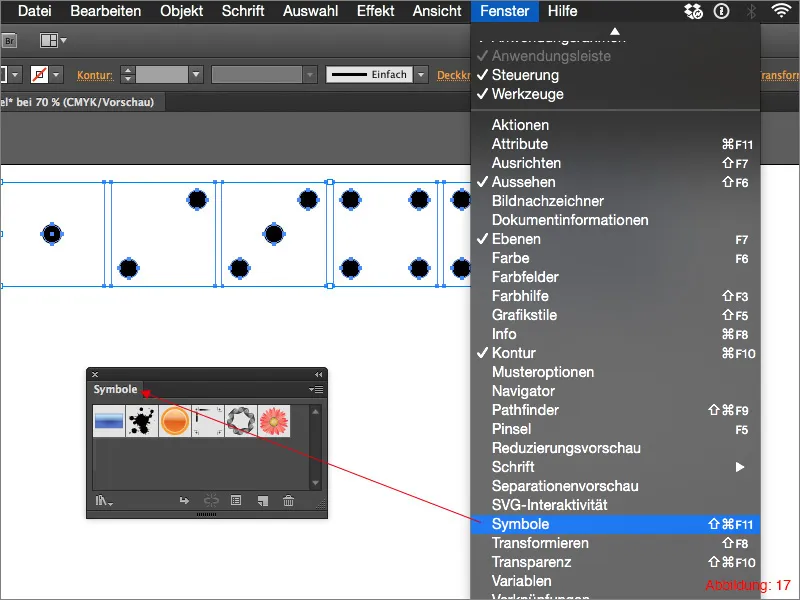This screenshot has width=800, height=600.
Task: Choose Transparenz from Fenster menu
Action: coord(615,562)
